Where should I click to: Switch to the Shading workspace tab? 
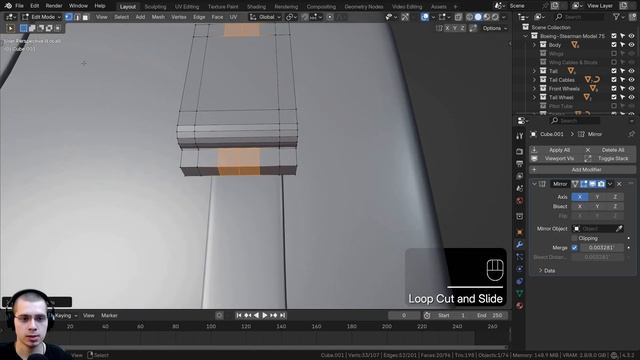tap(256, 7)
